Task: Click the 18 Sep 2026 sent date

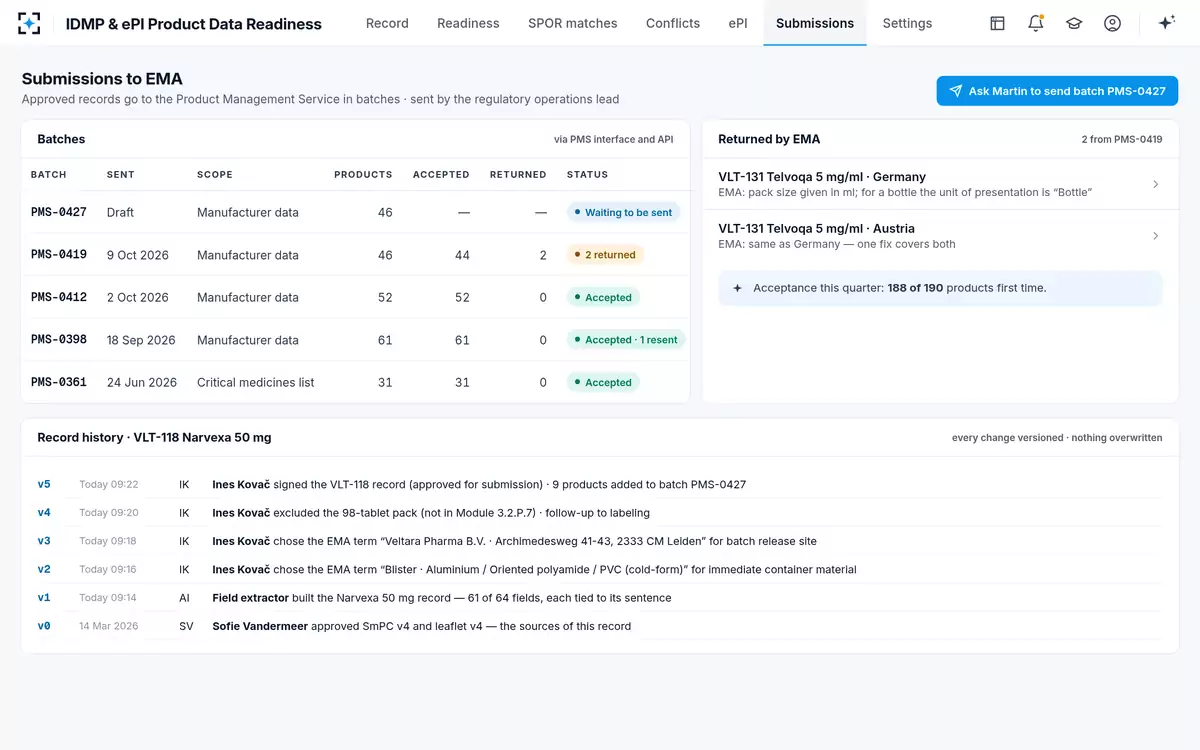Action: pyautogui.click(x=141, y=340)
